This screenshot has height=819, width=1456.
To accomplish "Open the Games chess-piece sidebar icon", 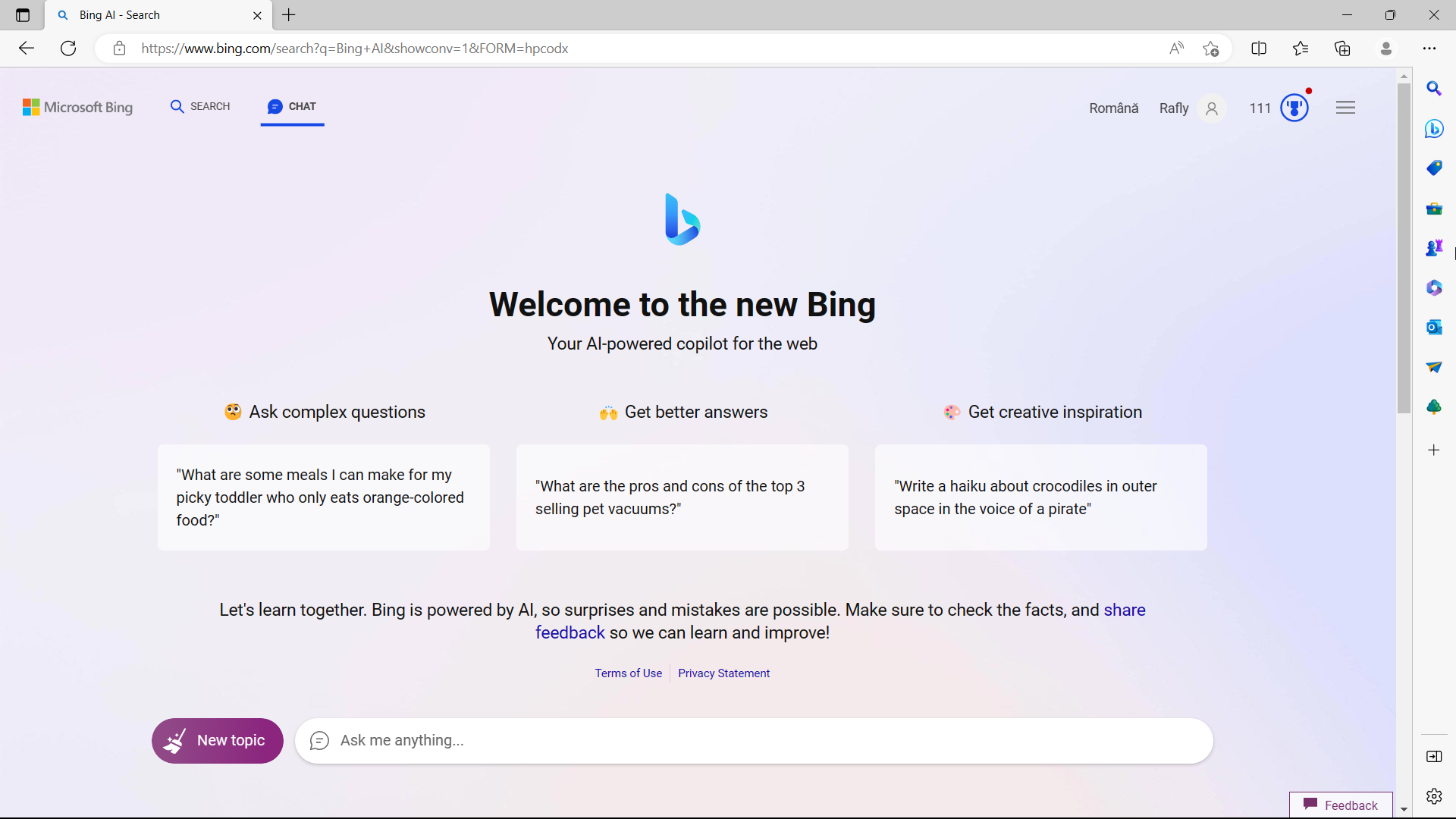I will pos(1433,248).
